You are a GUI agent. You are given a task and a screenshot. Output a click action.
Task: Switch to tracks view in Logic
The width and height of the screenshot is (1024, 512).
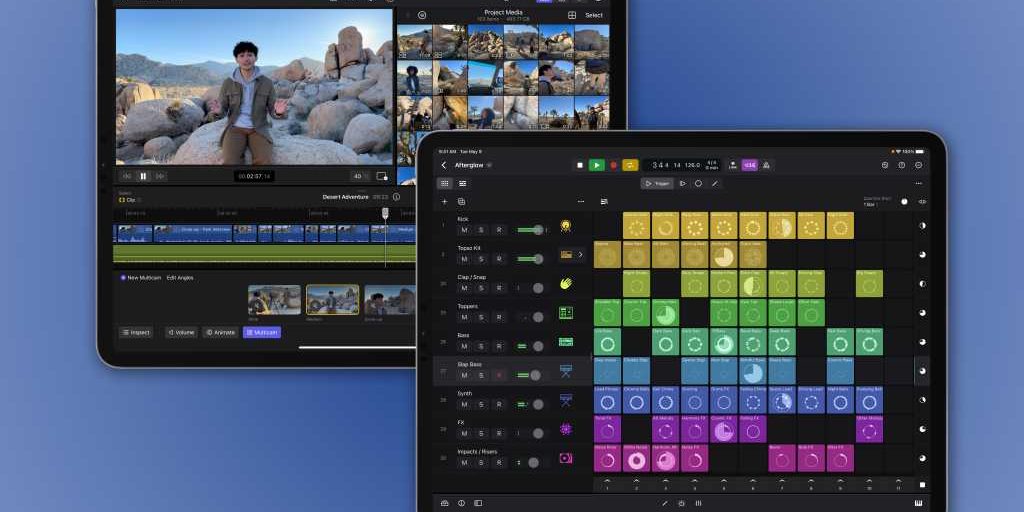(x=462, y=184)
